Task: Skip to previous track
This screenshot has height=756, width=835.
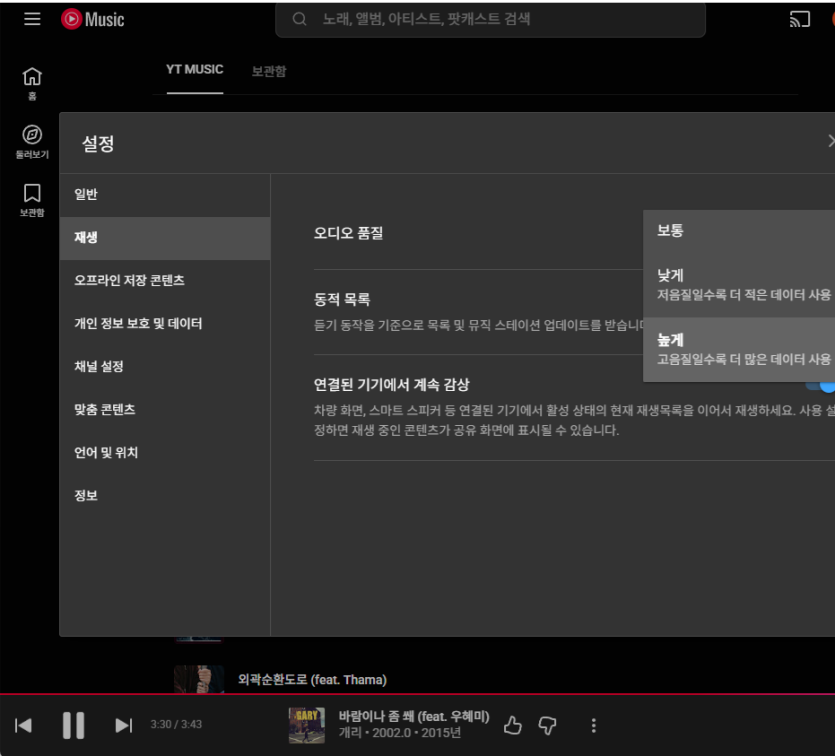Action: tap(23, 725)
